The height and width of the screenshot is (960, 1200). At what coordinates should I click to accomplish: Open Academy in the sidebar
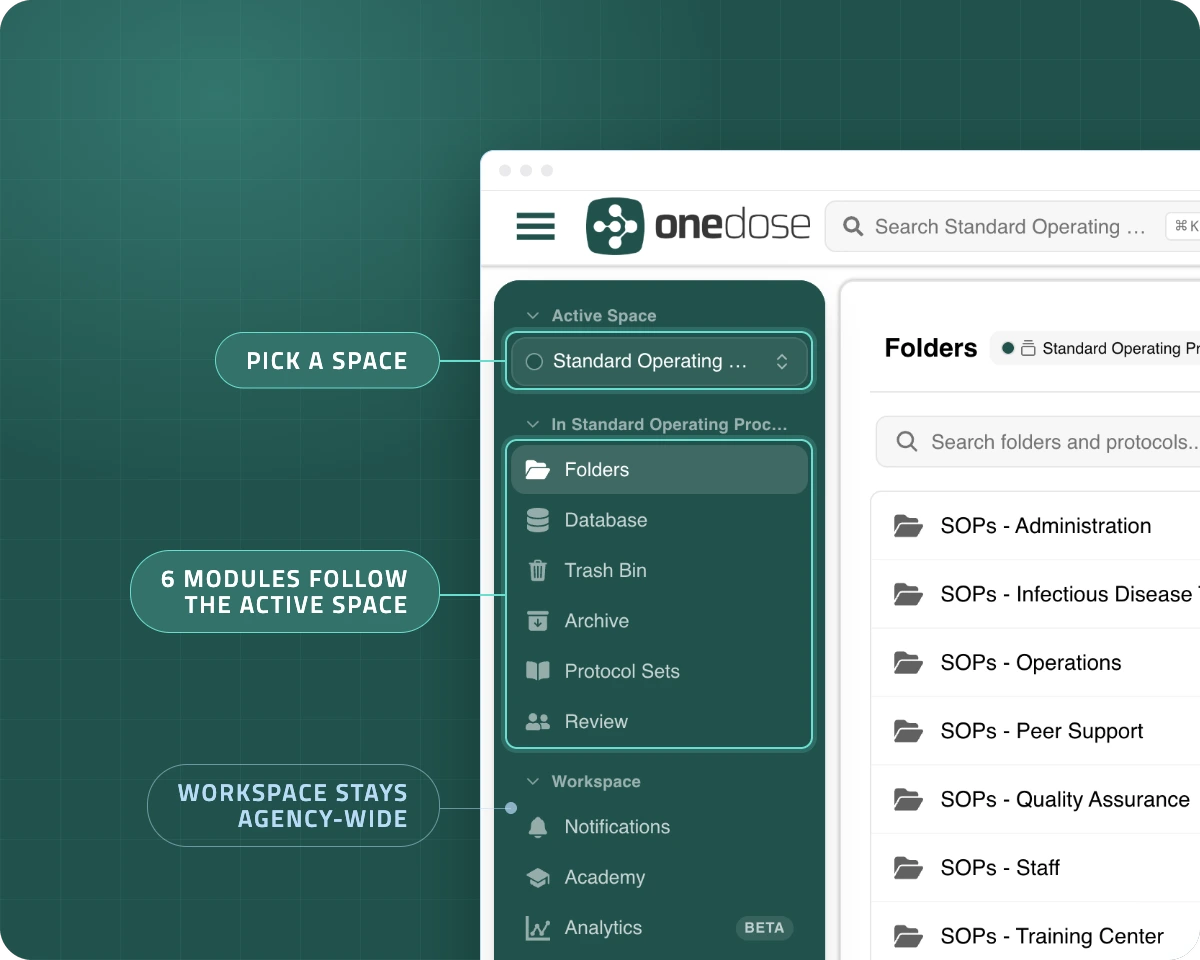click(x=659, y=877)
